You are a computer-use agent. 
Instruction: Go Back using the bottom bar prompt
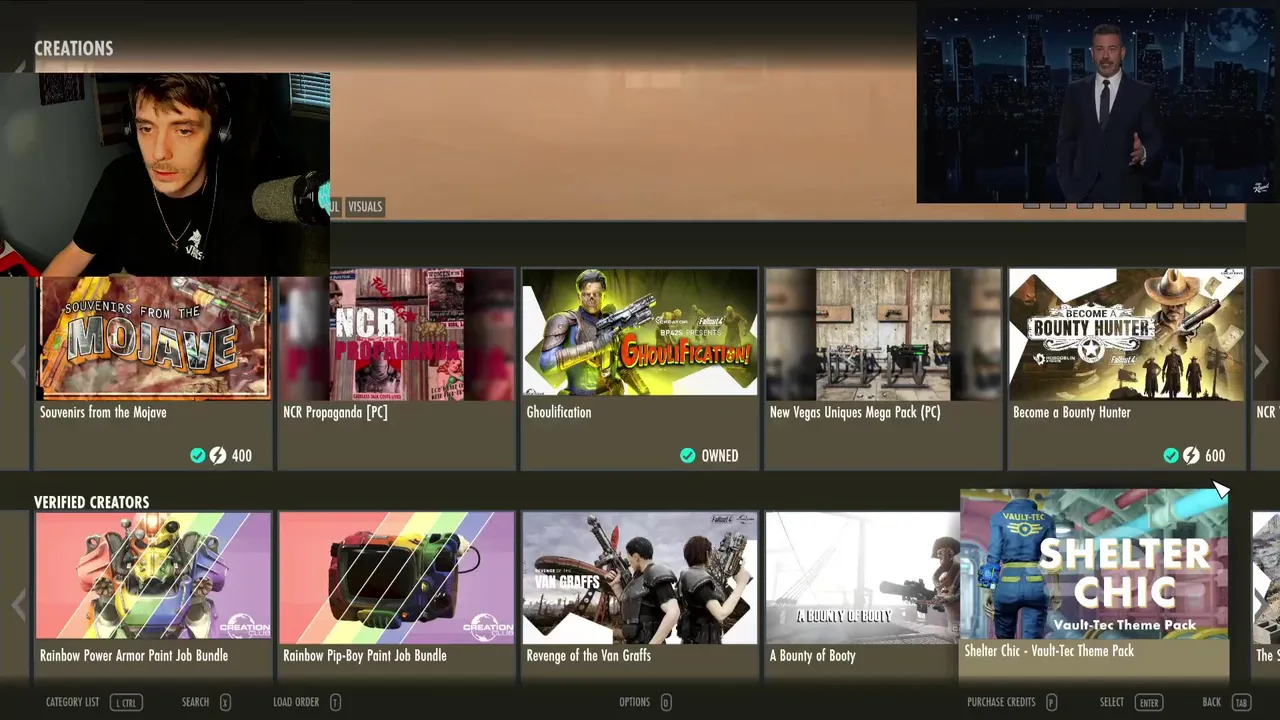coord(1226,702)
